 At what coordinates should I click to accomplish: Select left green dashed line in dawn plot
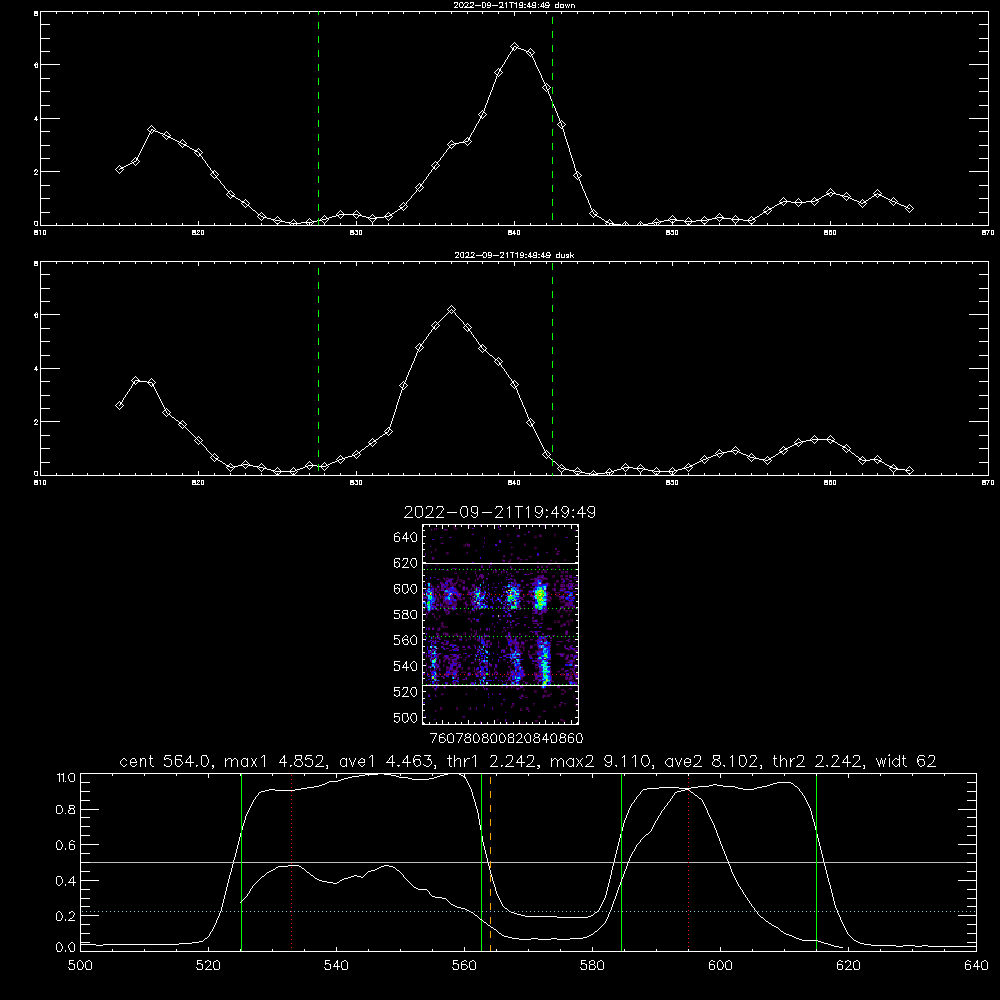point(318,118)
